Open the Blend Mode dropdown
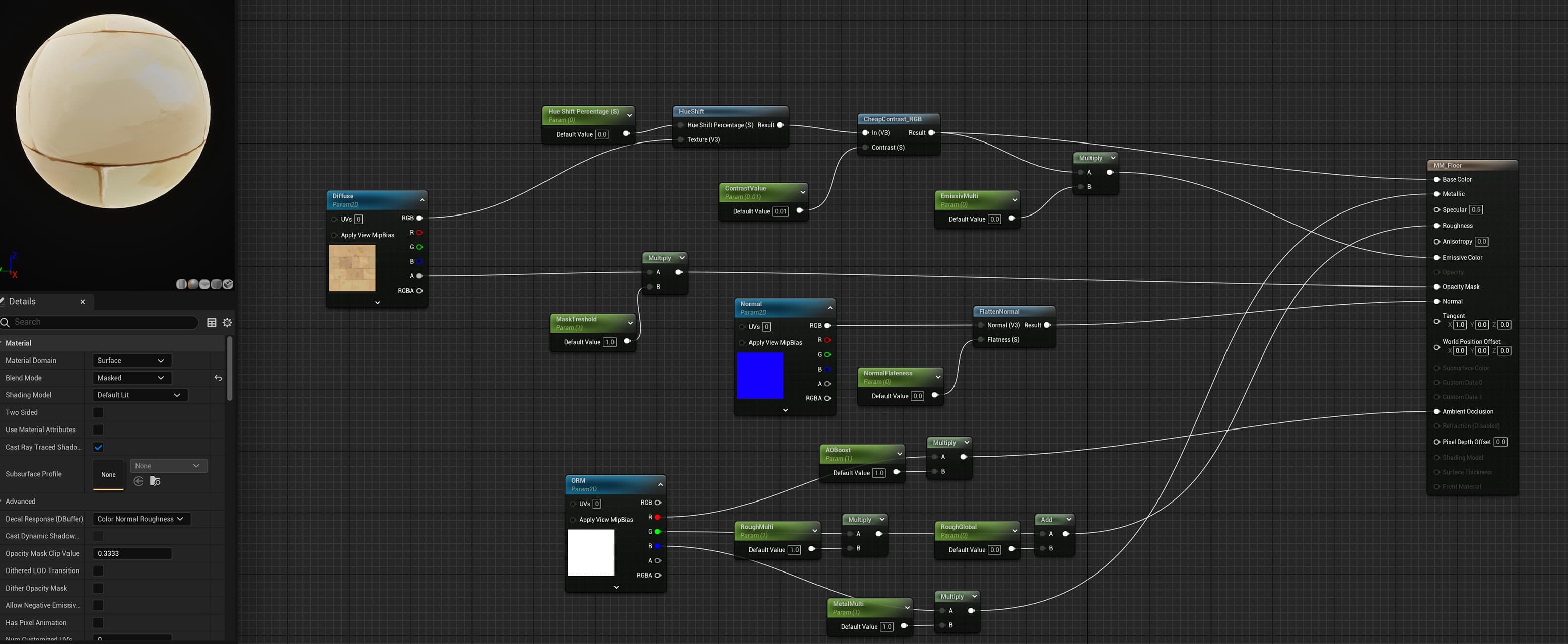This screenshot has height=644, width=1568. tap(131, 378)
